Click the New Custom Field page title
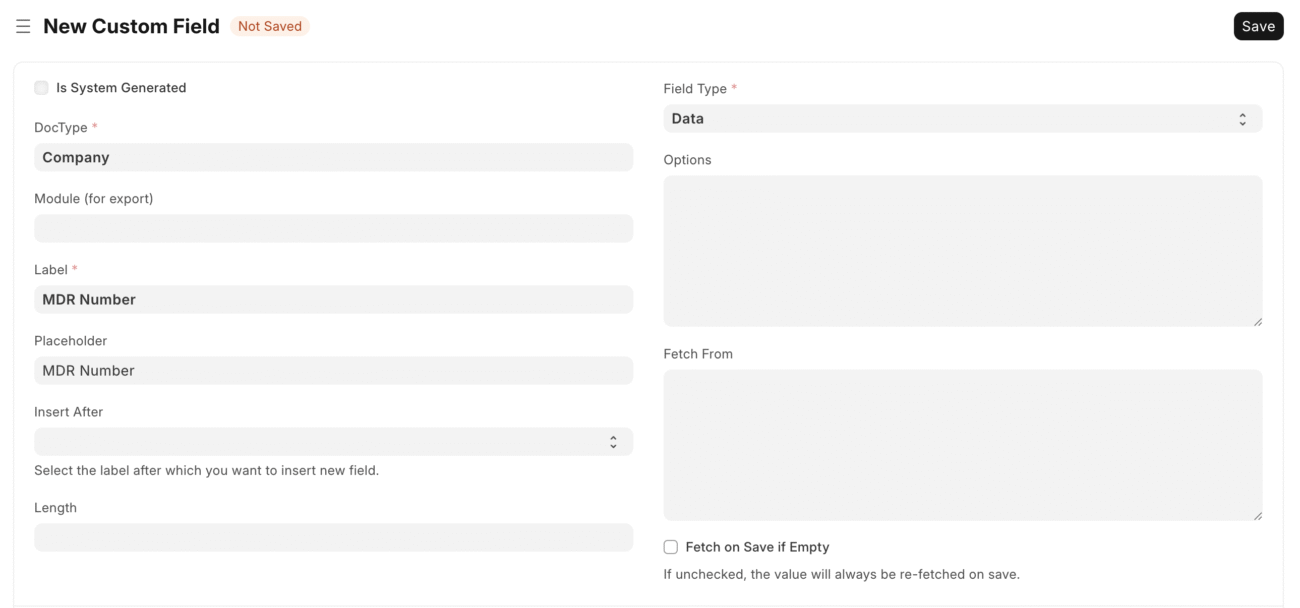 131,26
